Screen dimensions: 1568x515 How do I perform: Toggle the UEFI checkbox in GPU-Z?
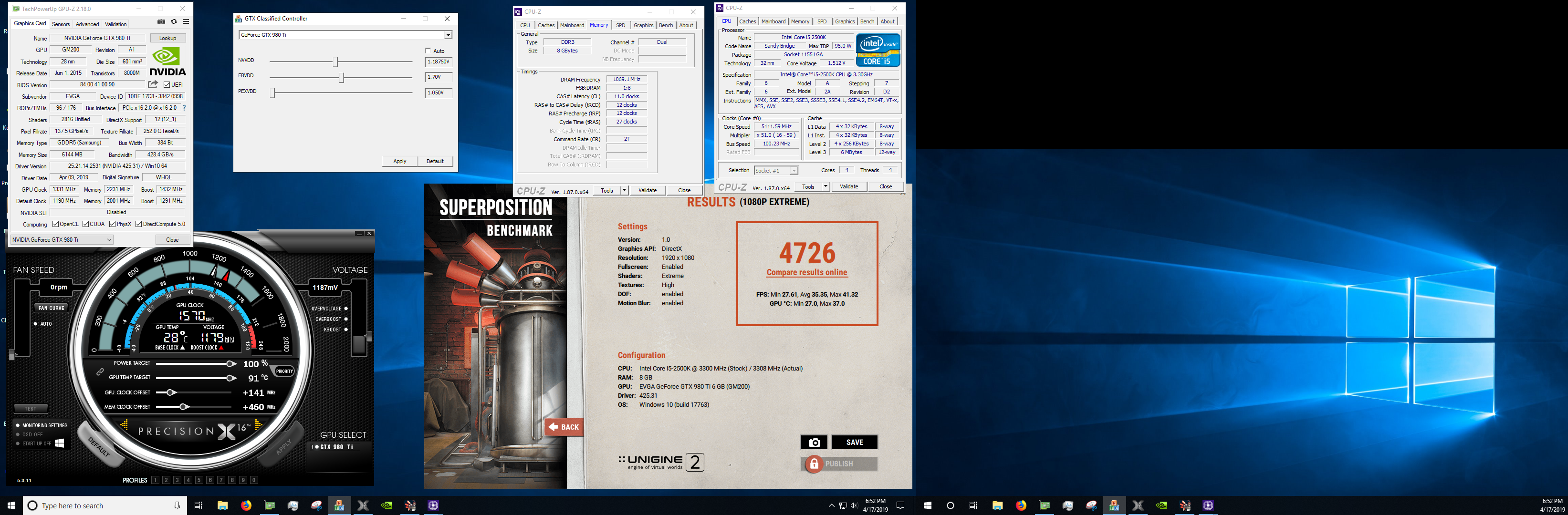click(x=167, y=84)
